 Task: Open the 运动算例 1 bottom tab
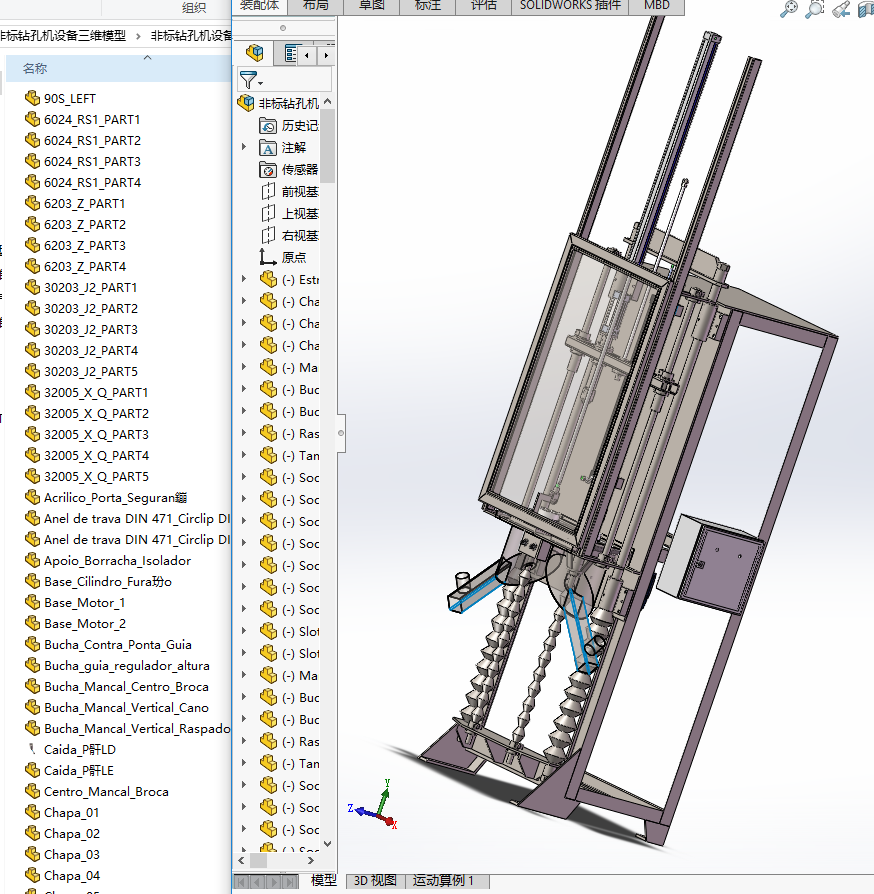point(443,881)
